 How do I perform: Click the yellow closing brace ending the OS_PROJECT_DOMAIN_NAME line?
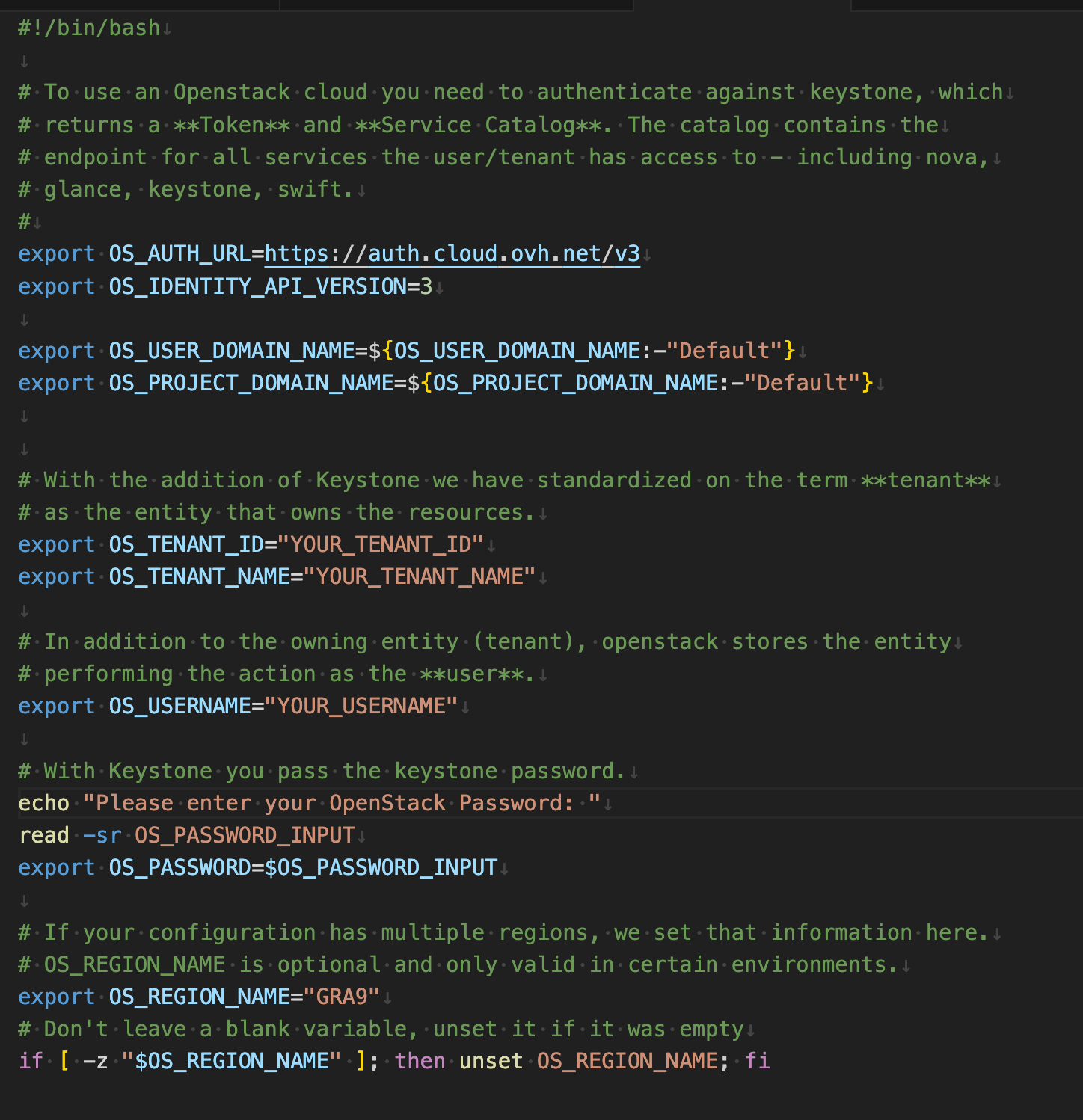coord(867,383)
